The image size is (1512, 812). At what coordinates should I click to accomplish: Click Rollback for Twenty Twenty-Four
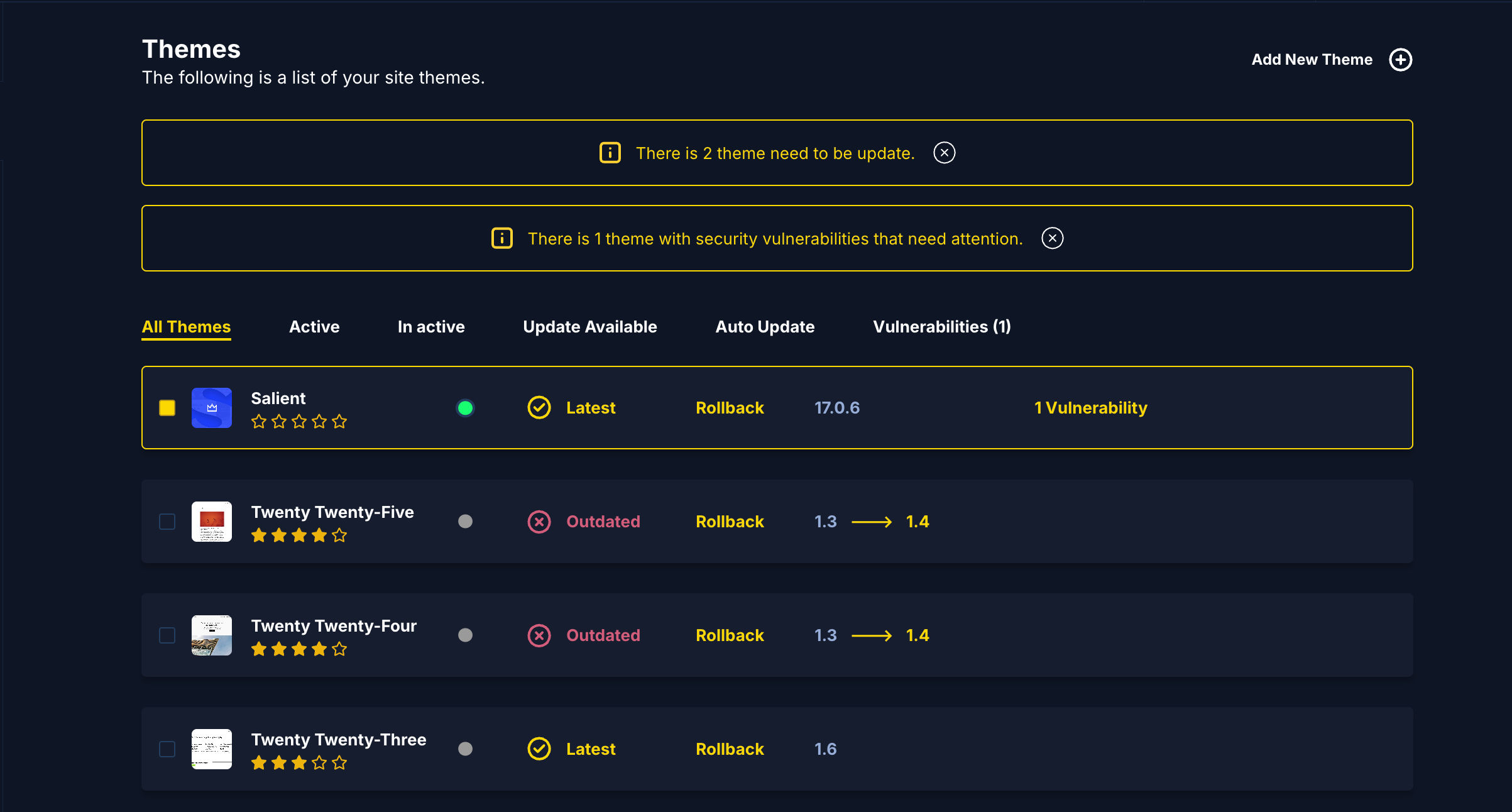(730, 635)
